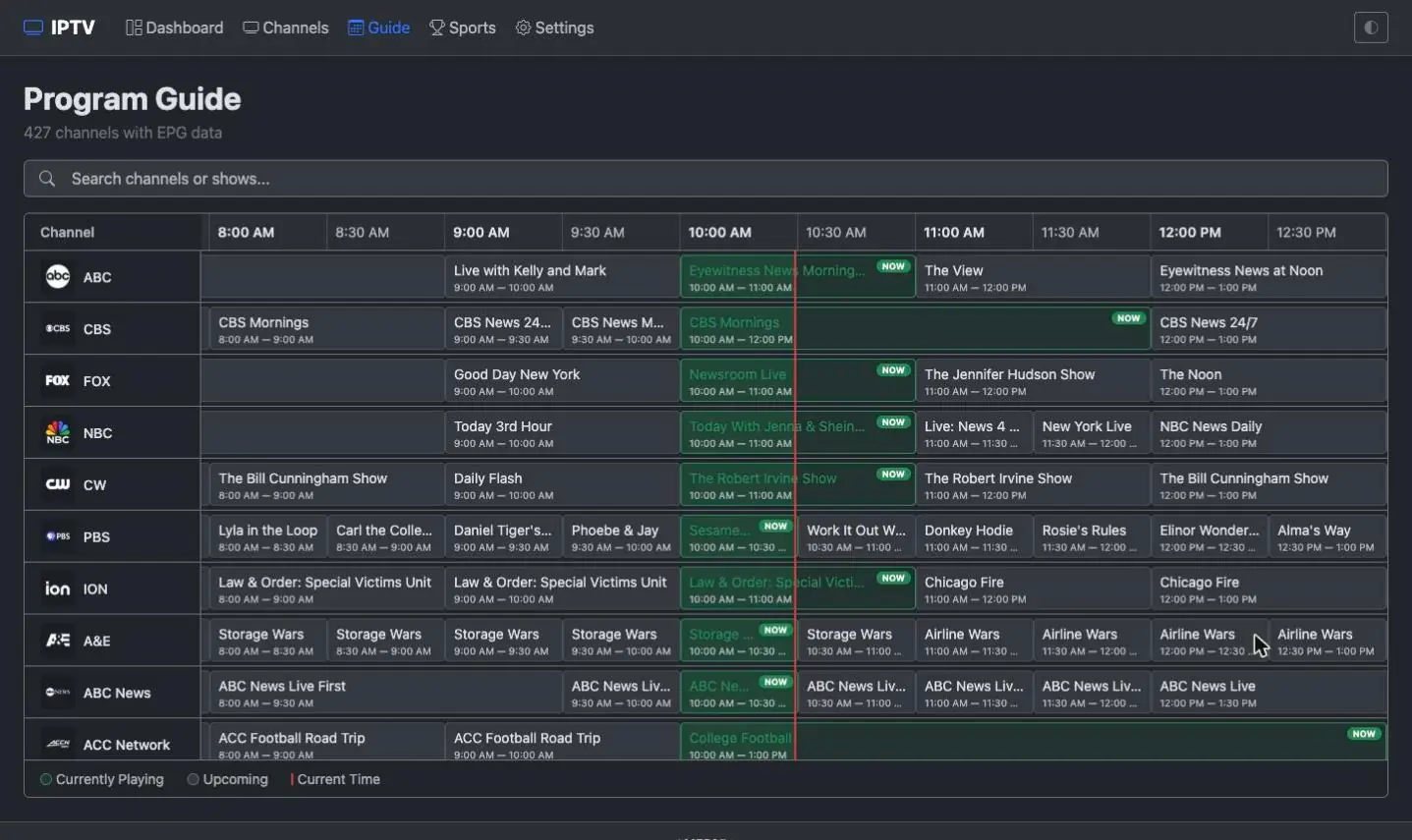The image size is (1412, 840).
Task: Select Lyla in the Loop on PBS
Action: 268,536
